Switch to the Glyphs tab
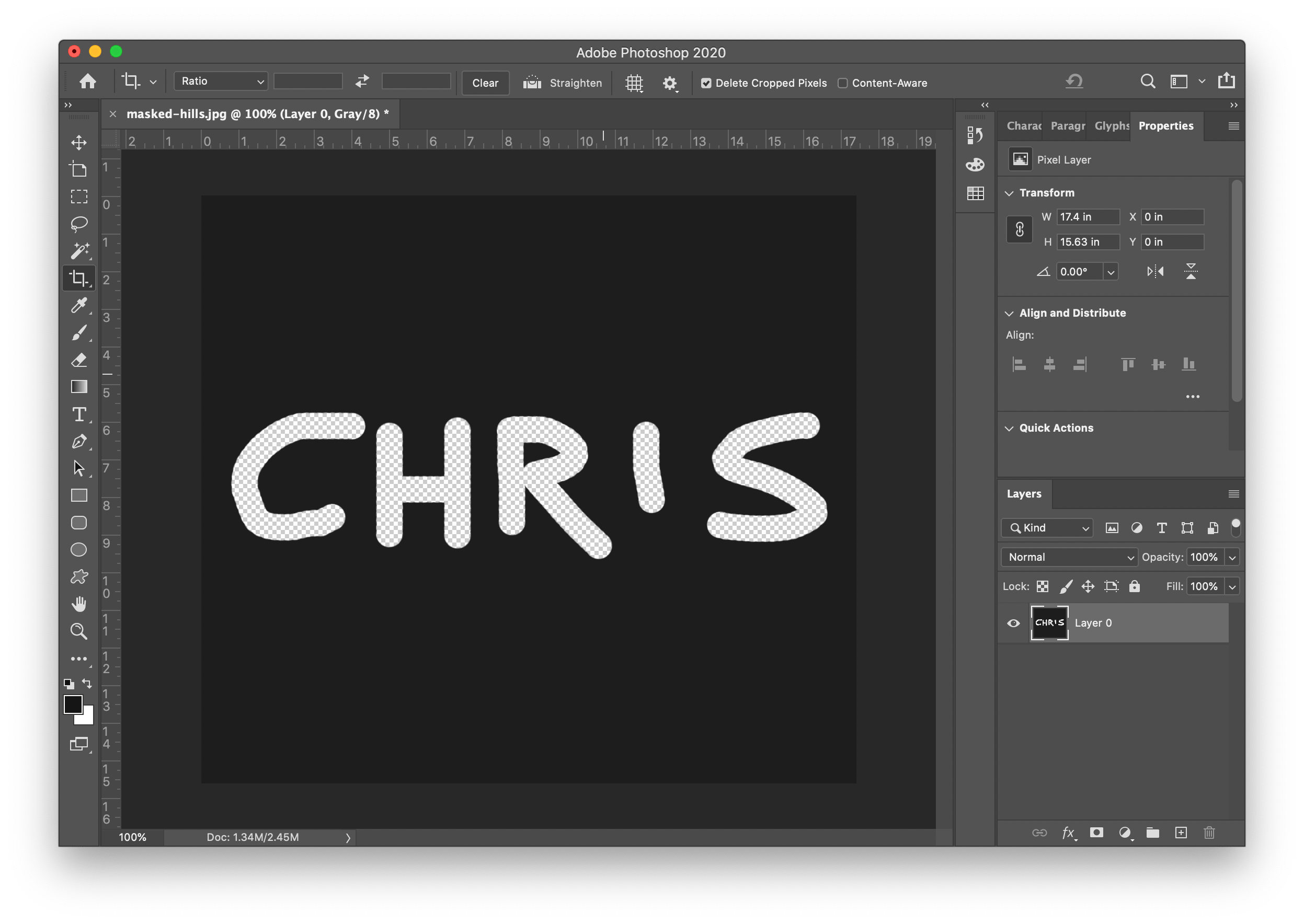This screenshot has height=924, width=1304. click(x=1111, y=126)
